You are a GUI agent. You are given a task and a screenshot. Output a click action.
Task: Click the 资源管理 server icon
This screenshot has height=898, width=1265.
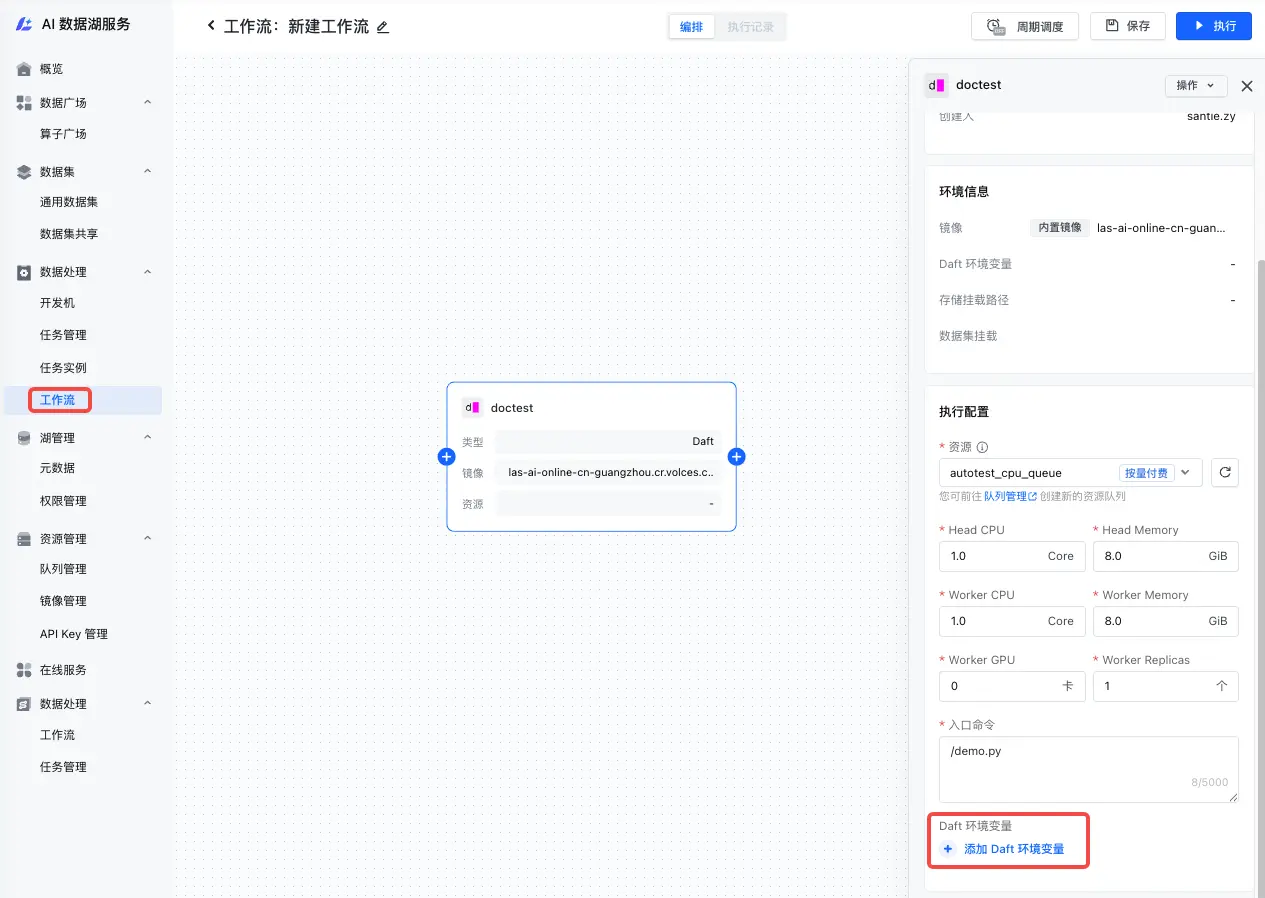pos(24,539)
